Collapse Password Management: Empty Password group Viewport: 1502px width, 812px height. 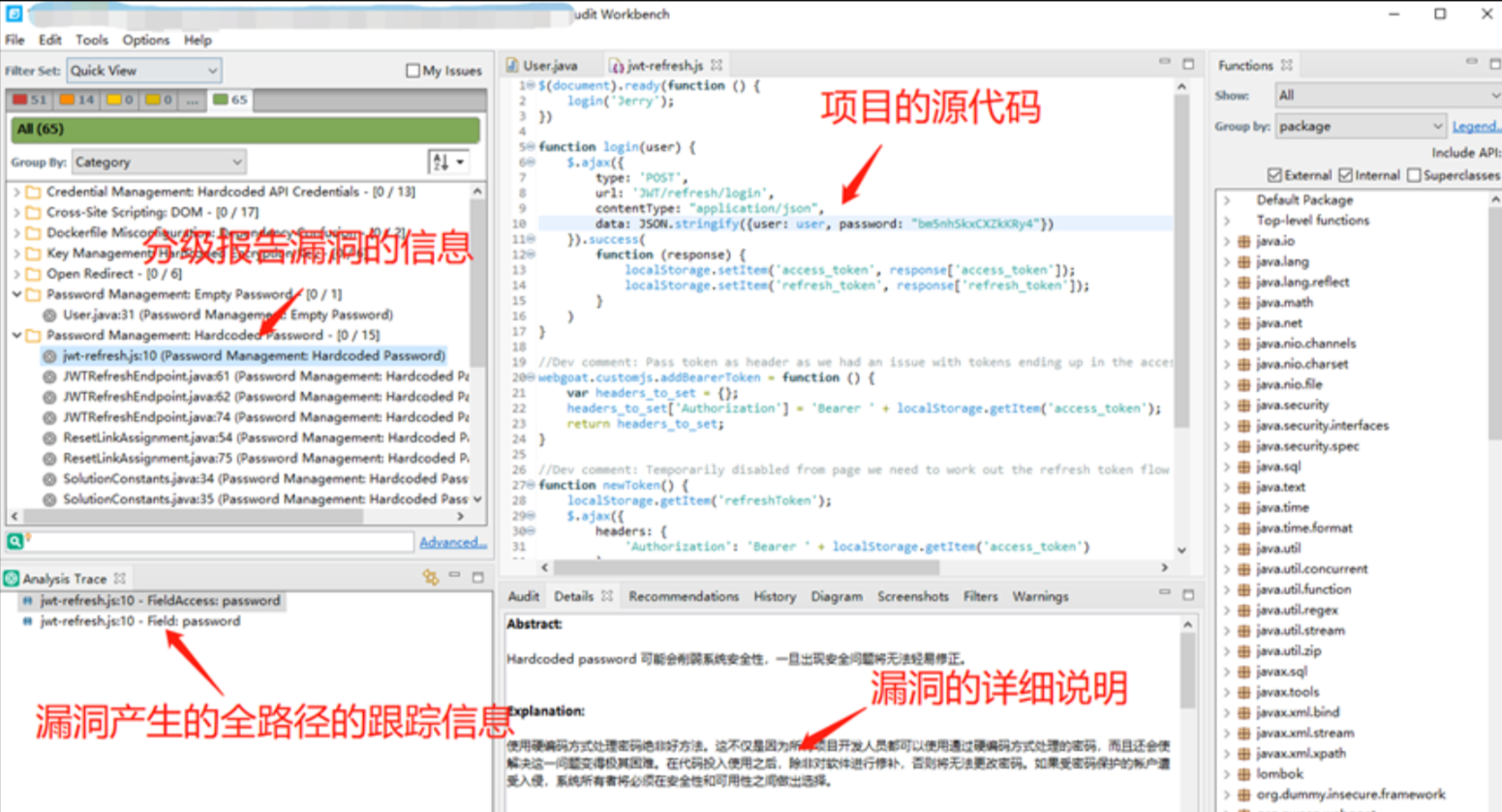click(x=16, y=294)
